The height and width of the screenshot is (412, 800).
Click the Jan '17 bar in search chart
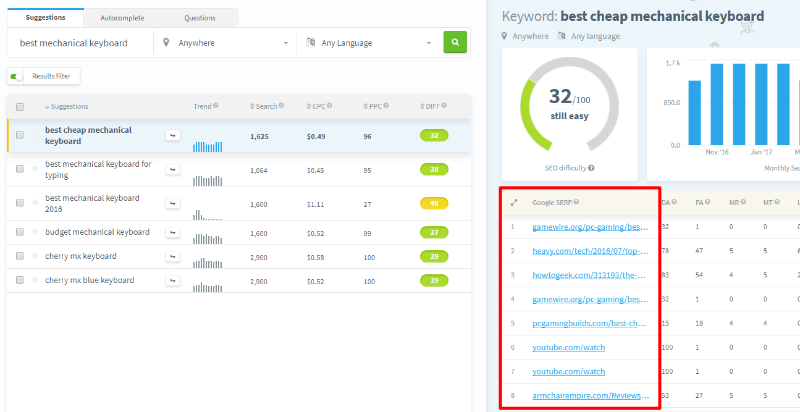click(x=762, y=104)
